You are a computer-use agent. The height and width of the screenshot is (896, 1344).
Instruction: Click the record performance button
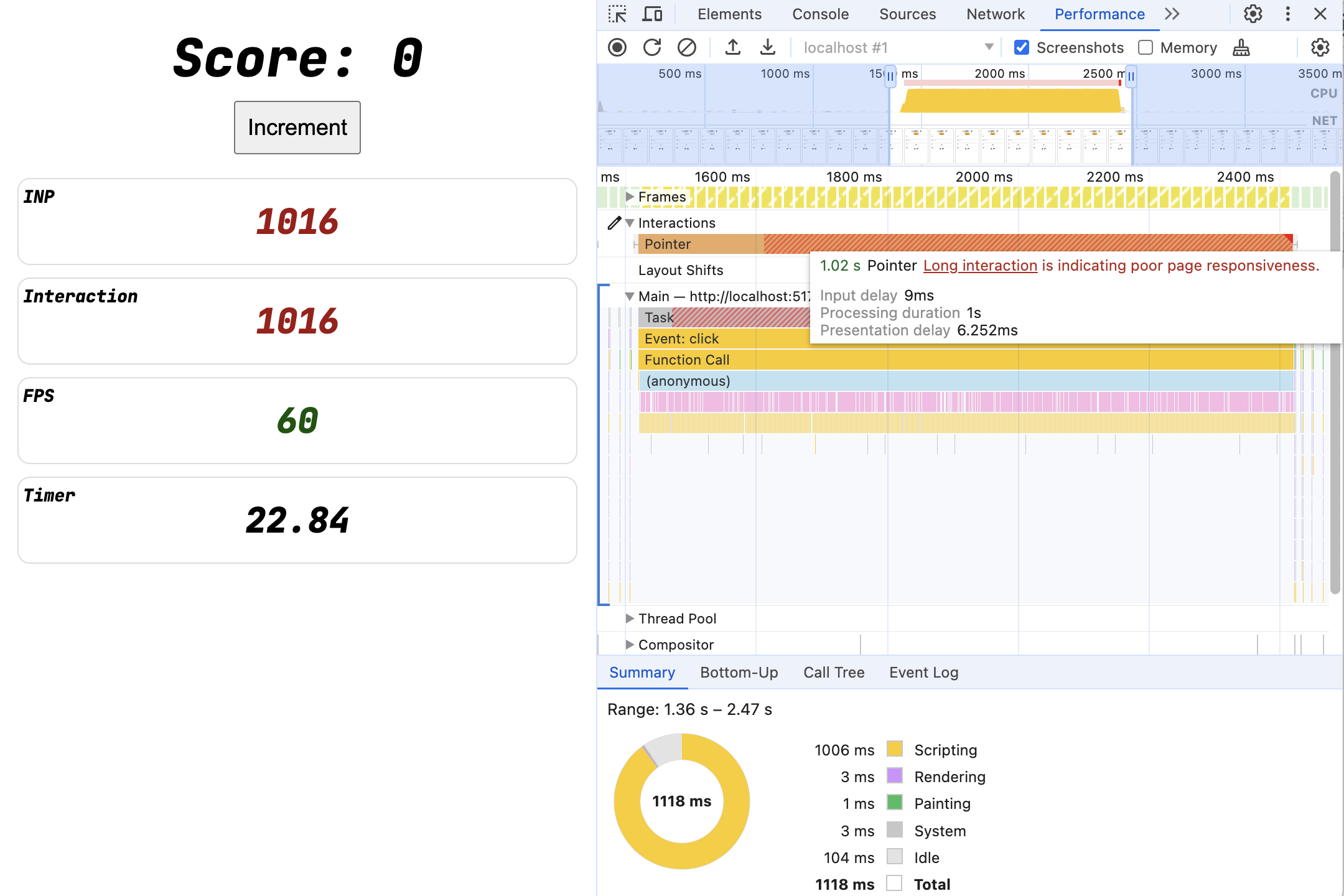pyautogui.click(x=618, y=47)
